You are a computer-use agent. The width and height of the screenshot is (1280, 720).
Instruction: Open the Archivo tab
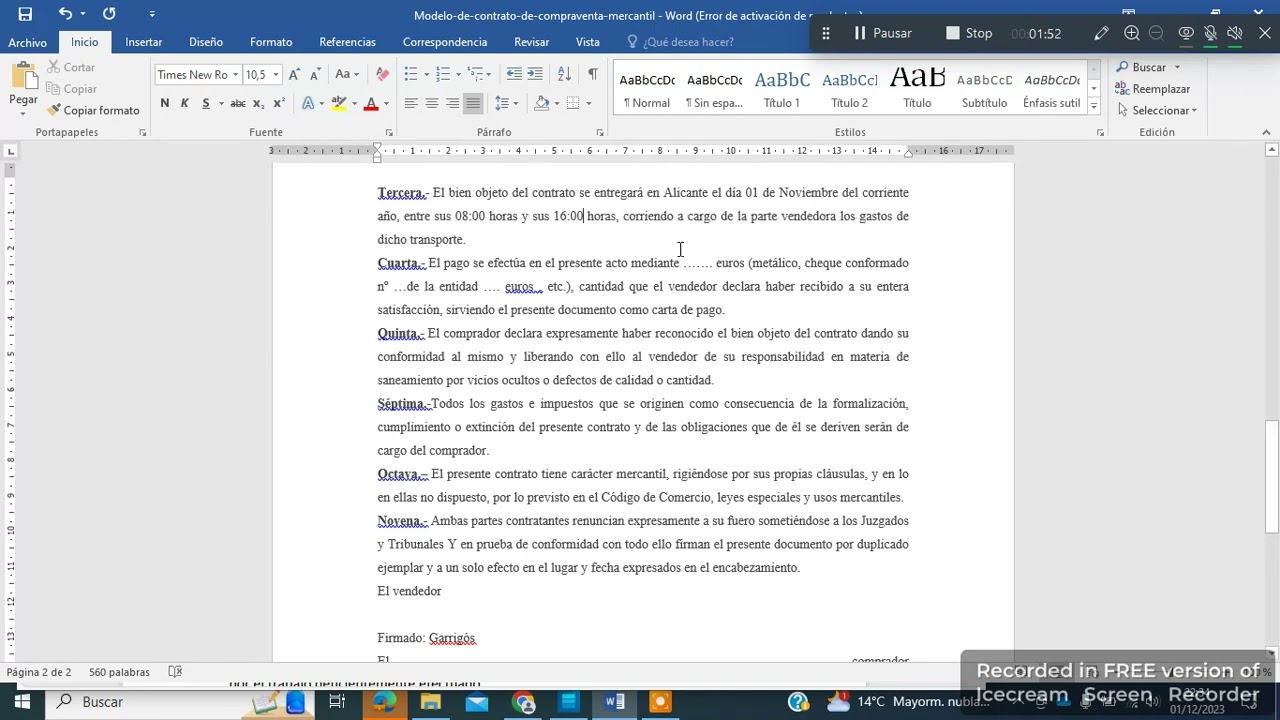pyautogui.click(x=27, y=42)
